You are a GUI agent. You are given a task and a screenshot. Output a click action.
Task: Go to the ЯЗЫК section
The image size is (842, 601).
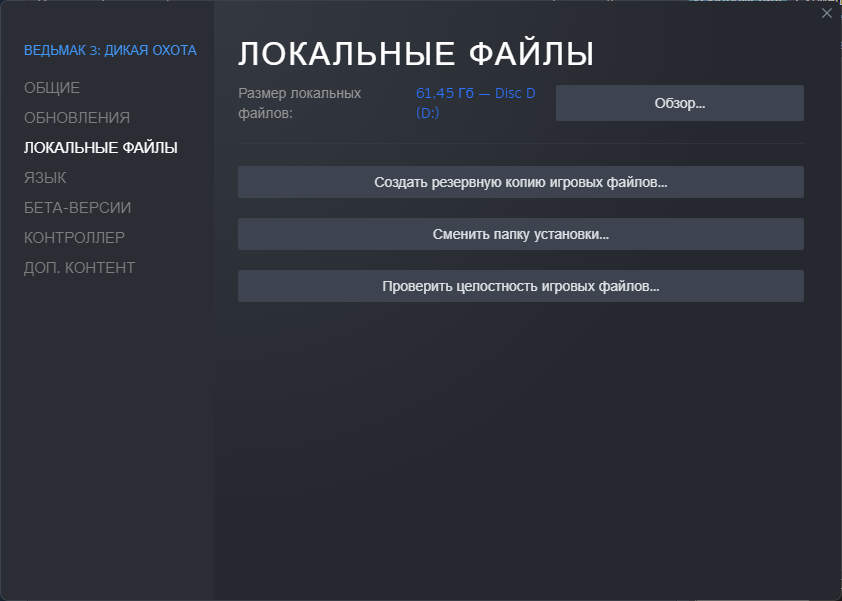45,178
